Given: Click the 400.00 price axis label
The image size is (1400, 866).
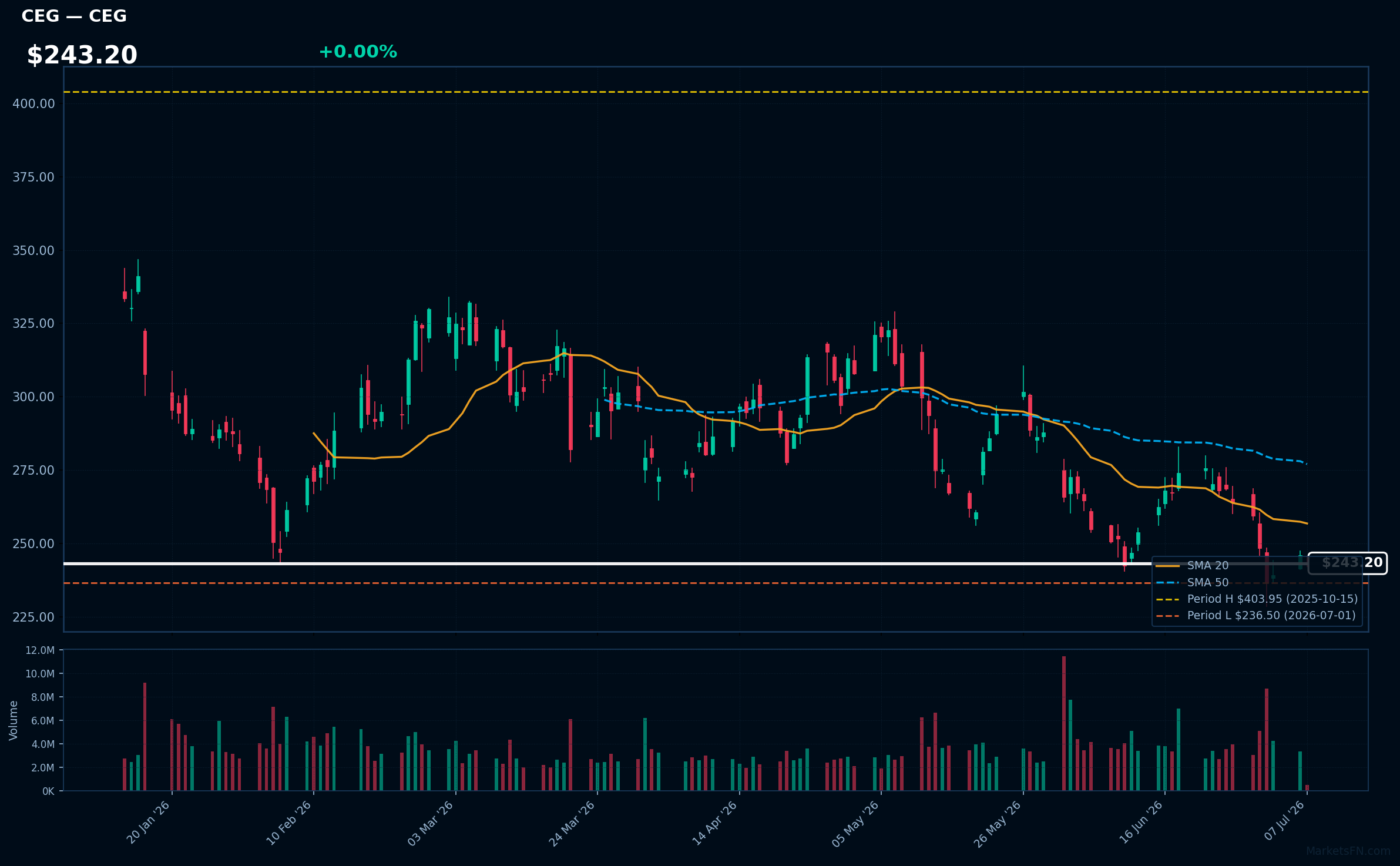Looking at the screenshot, I should pos(33,103).
